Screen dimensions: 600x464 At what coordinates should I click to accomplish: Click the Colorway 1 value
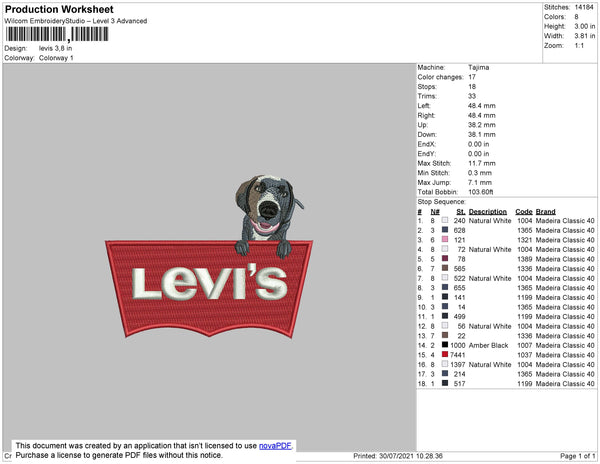56,58
